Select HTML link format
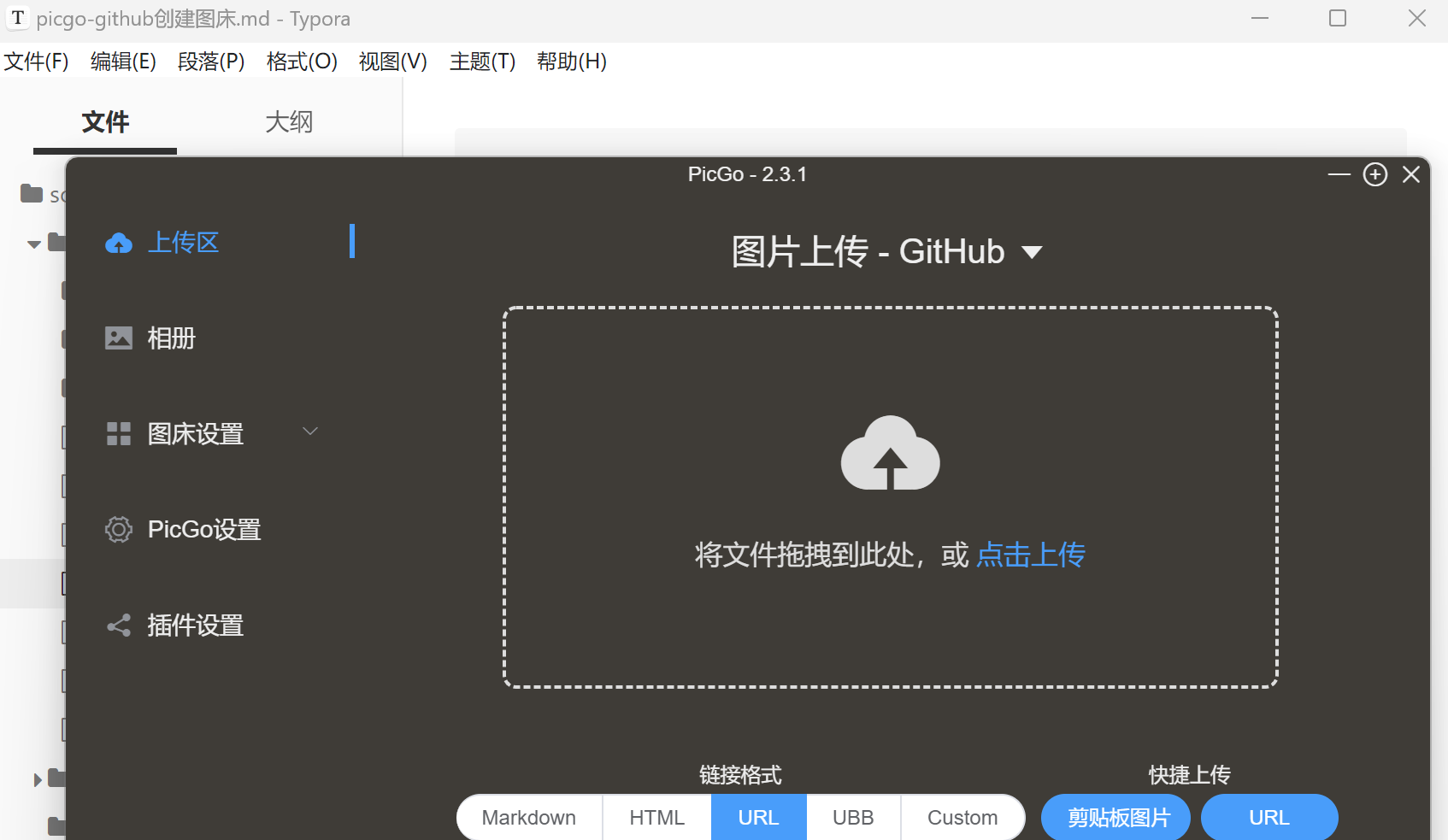The width and height of the screenshot is (1448, 840). [657, 818]
